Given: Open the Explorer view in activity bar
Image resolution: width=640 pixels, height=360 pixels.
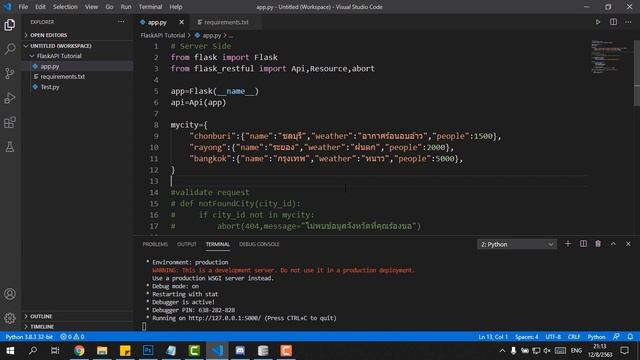Looking at the screenshot, I should pos(10,25).
